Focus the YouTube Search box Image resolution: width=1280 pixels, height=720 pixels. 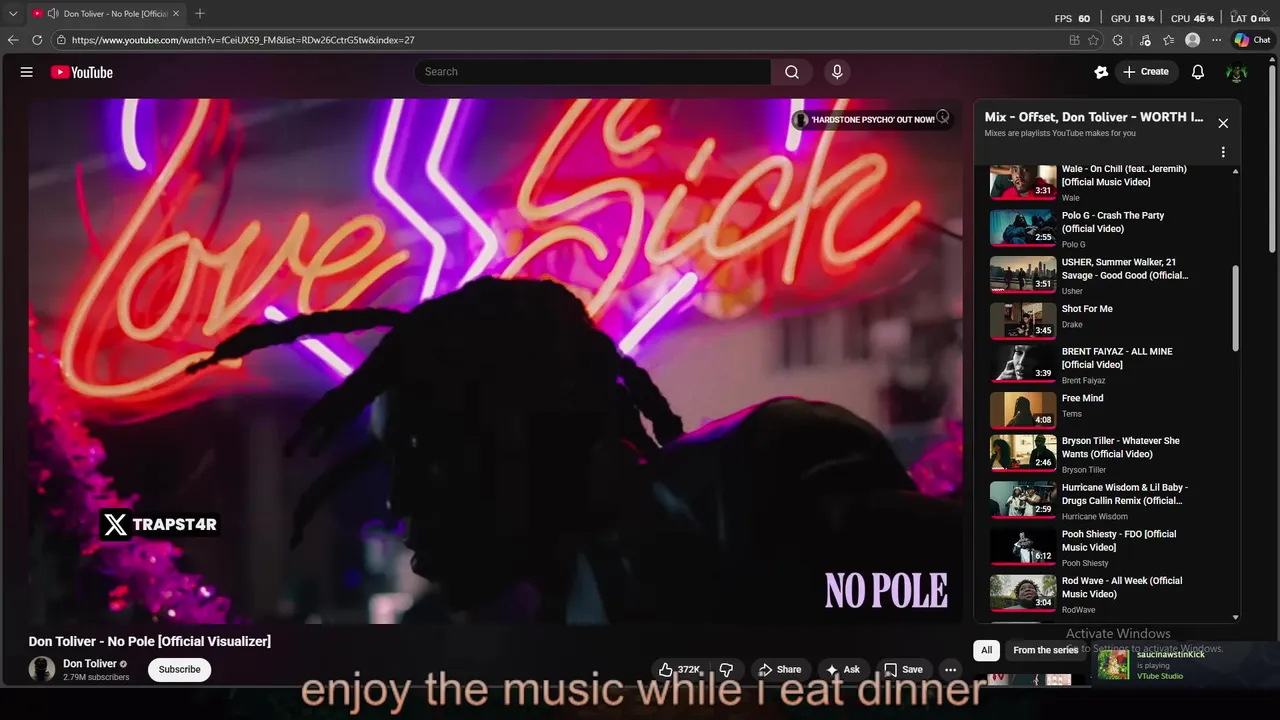point(593,72)
